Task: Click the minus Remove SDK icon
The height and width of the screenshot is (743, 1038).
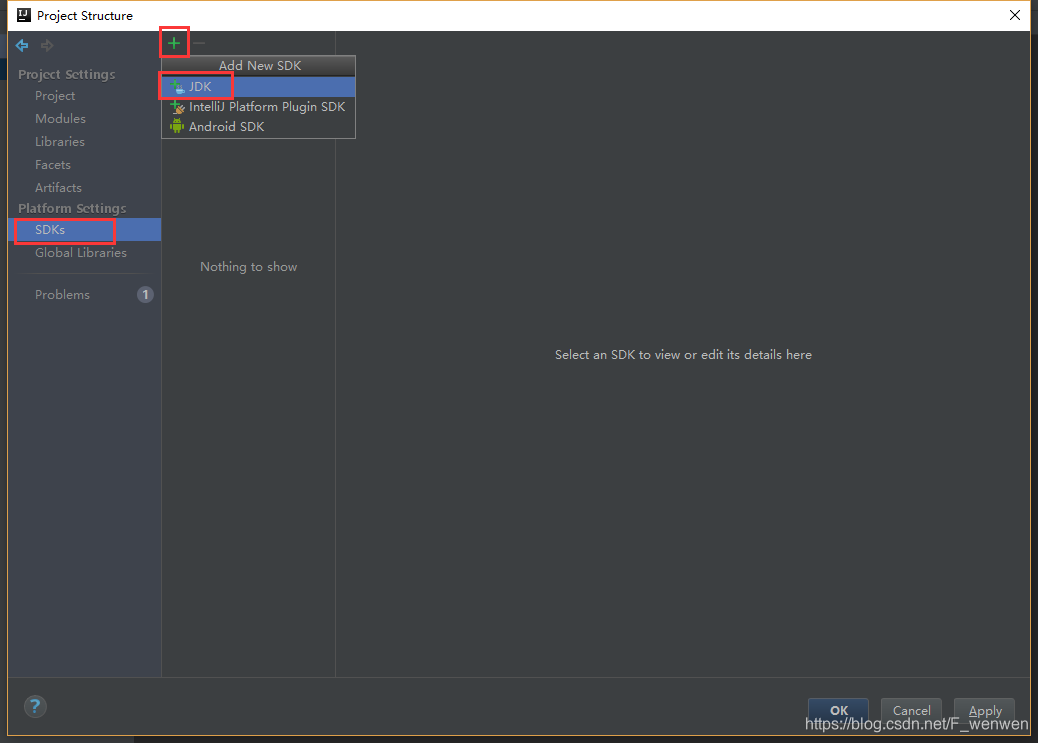Action: coord(199,43)
